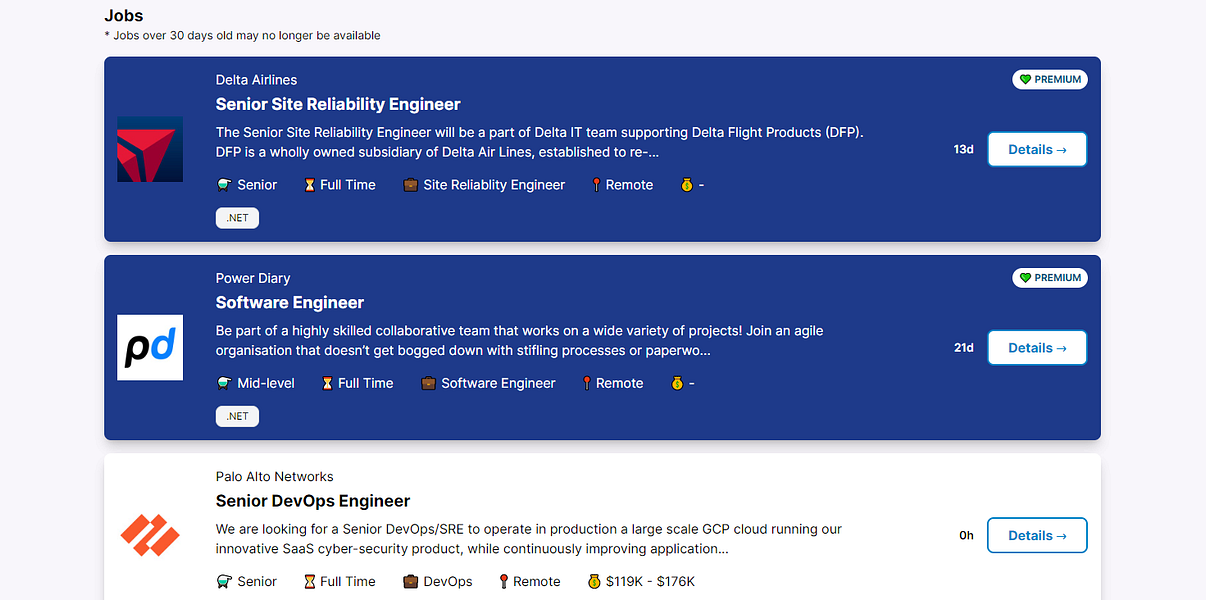Viewport: 1206px width, 600px height.
Task: Click 'Full Time' label on Palo Alto card
Action: coord(348,581)
